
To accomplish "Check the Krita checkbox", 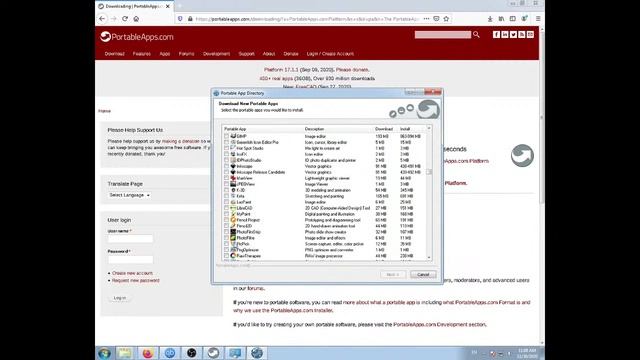I will coord(227,196).
